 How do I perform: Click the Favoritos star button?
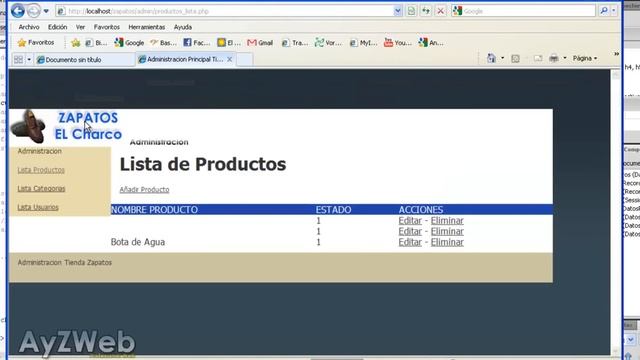pyautogui.click(x=36, y=42)
